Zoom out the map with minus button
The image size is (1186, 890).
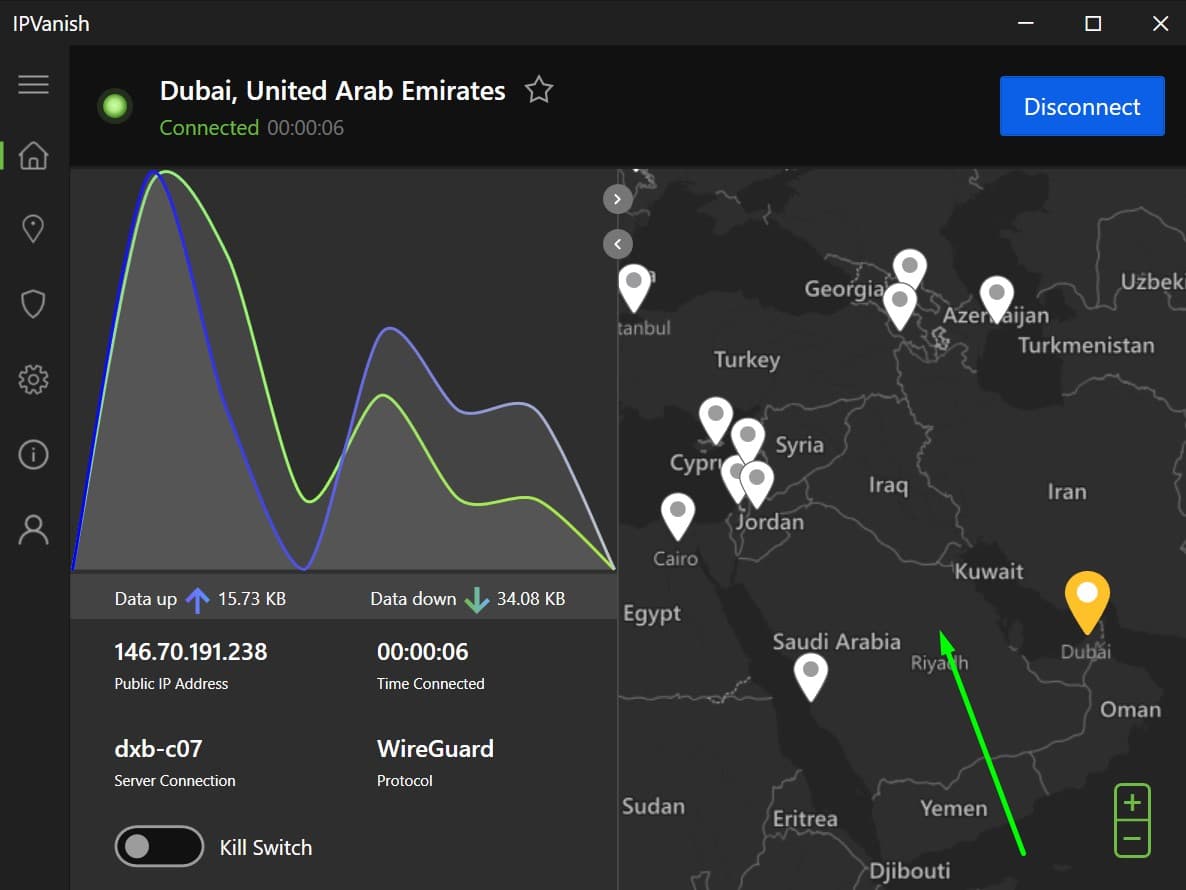(1132, 839)
